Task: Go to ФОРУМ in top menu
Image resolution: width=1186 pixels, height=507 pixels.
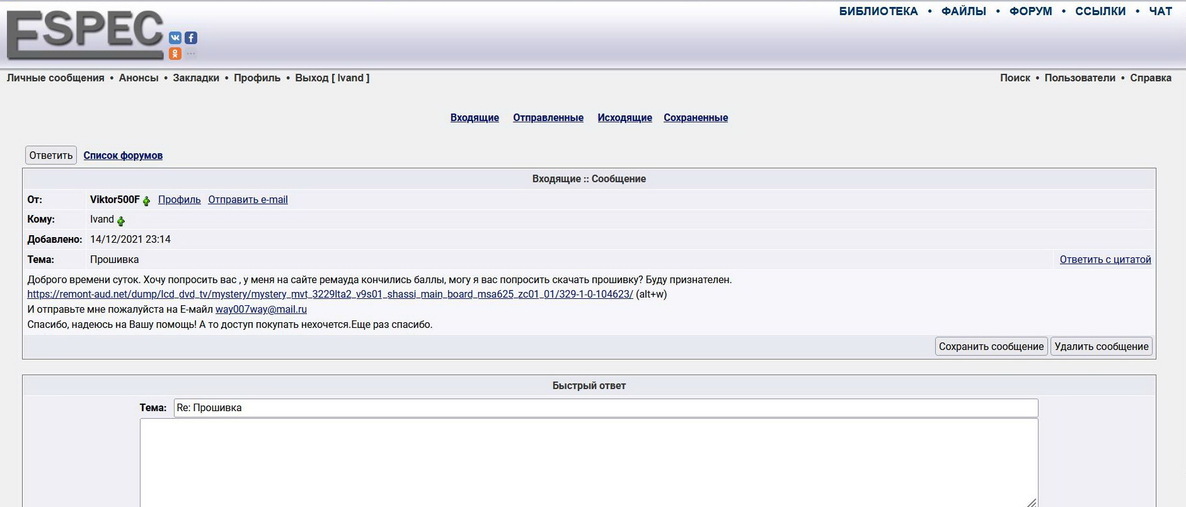Action: pyautogui.click(x=1030, y=12)
